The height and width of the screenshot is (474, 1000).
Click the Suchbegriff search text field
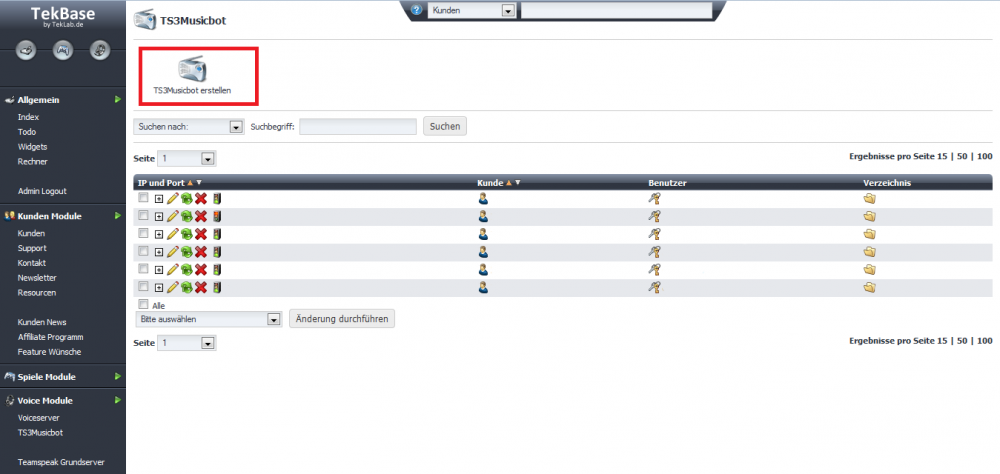[358, 126]
